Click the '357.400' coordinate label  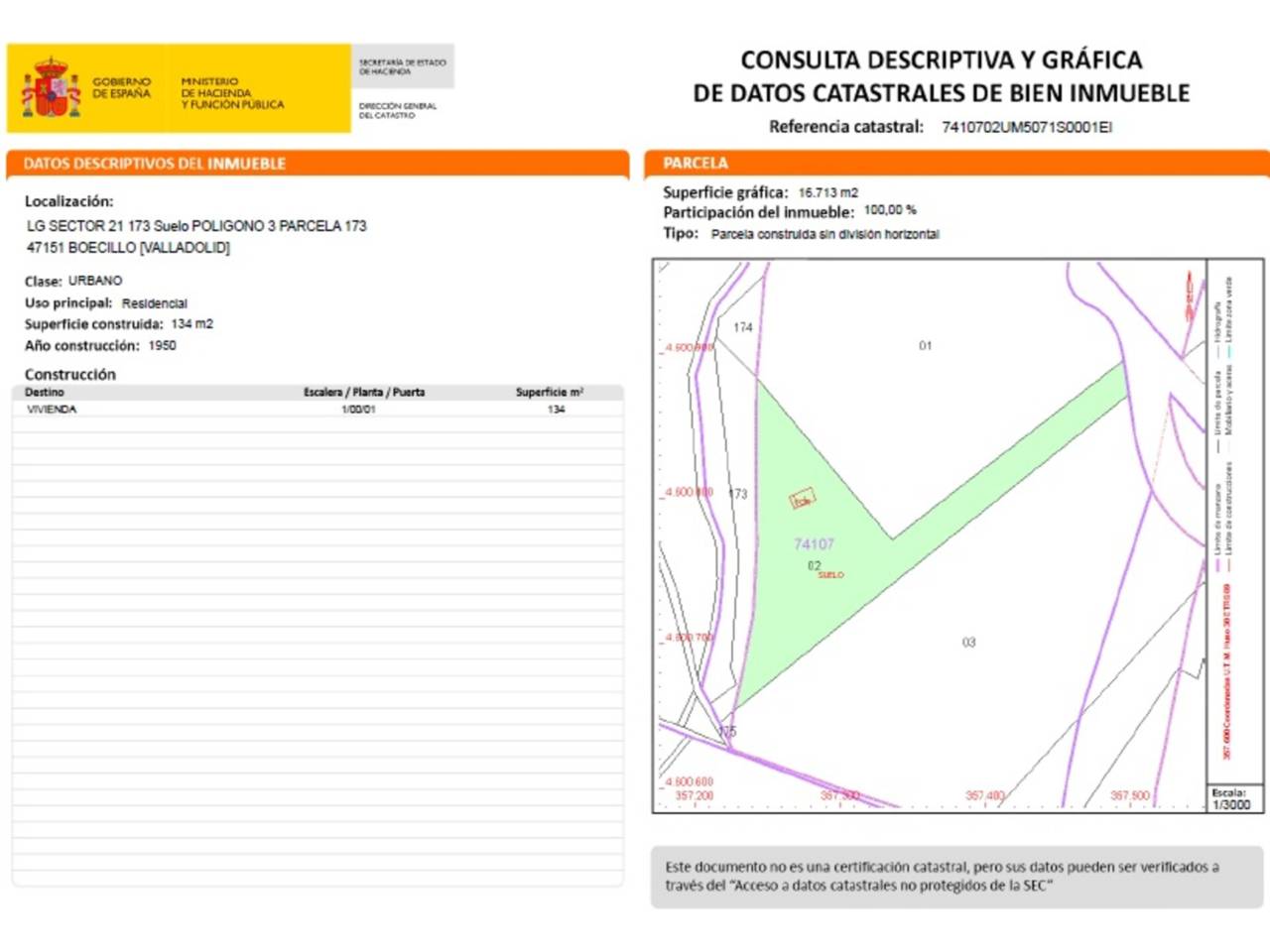click(x=985, y=795)
